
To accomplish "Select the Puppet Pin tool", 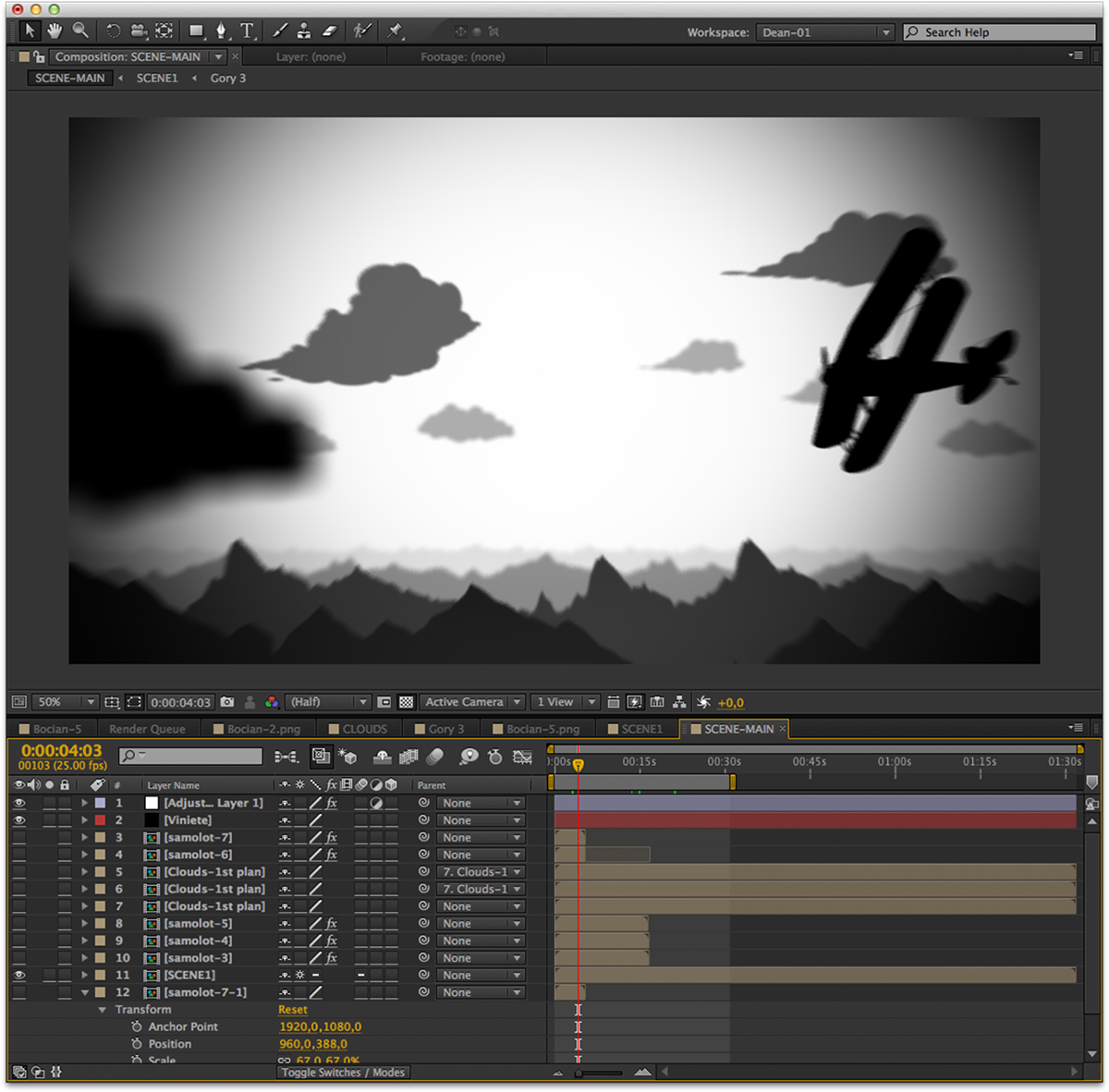I will pos(396,30).
